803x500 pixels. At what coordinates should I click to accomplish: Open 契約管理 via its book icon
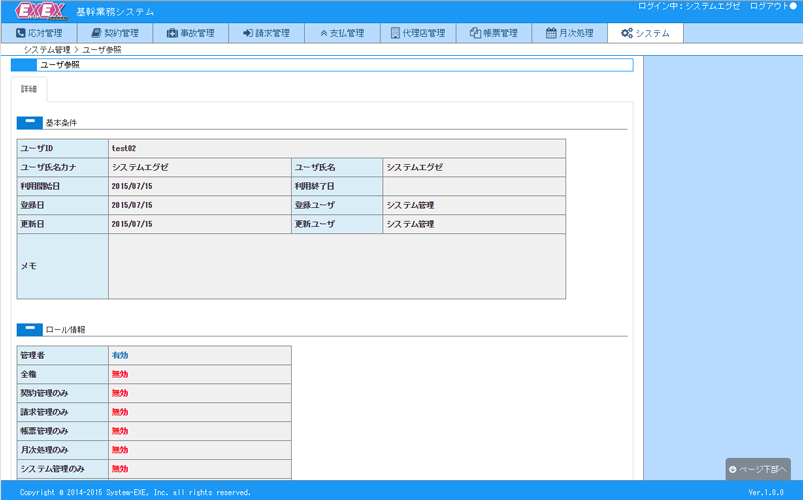96,33
